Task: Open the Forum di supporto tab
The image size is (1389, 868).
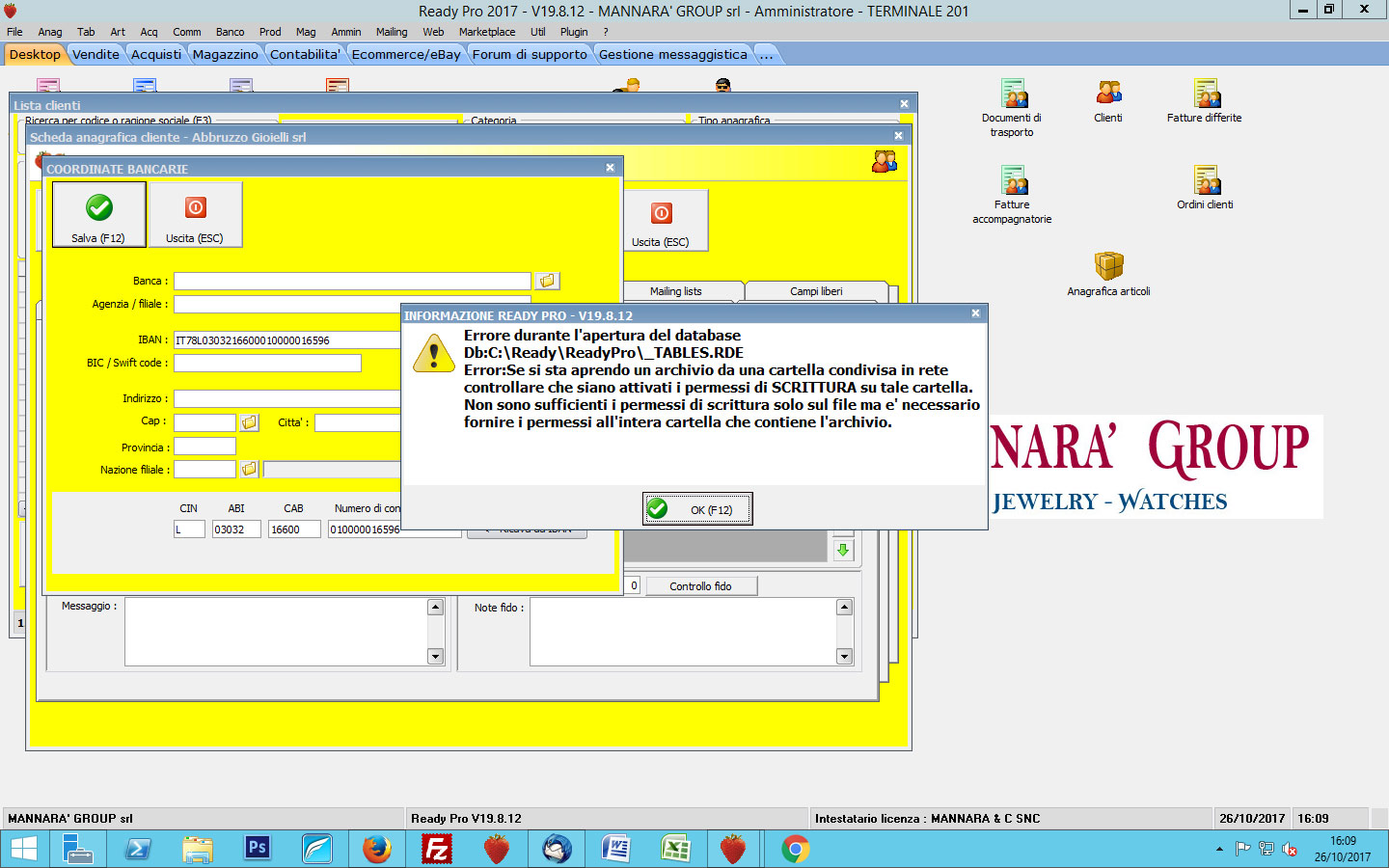Action: 530,54
